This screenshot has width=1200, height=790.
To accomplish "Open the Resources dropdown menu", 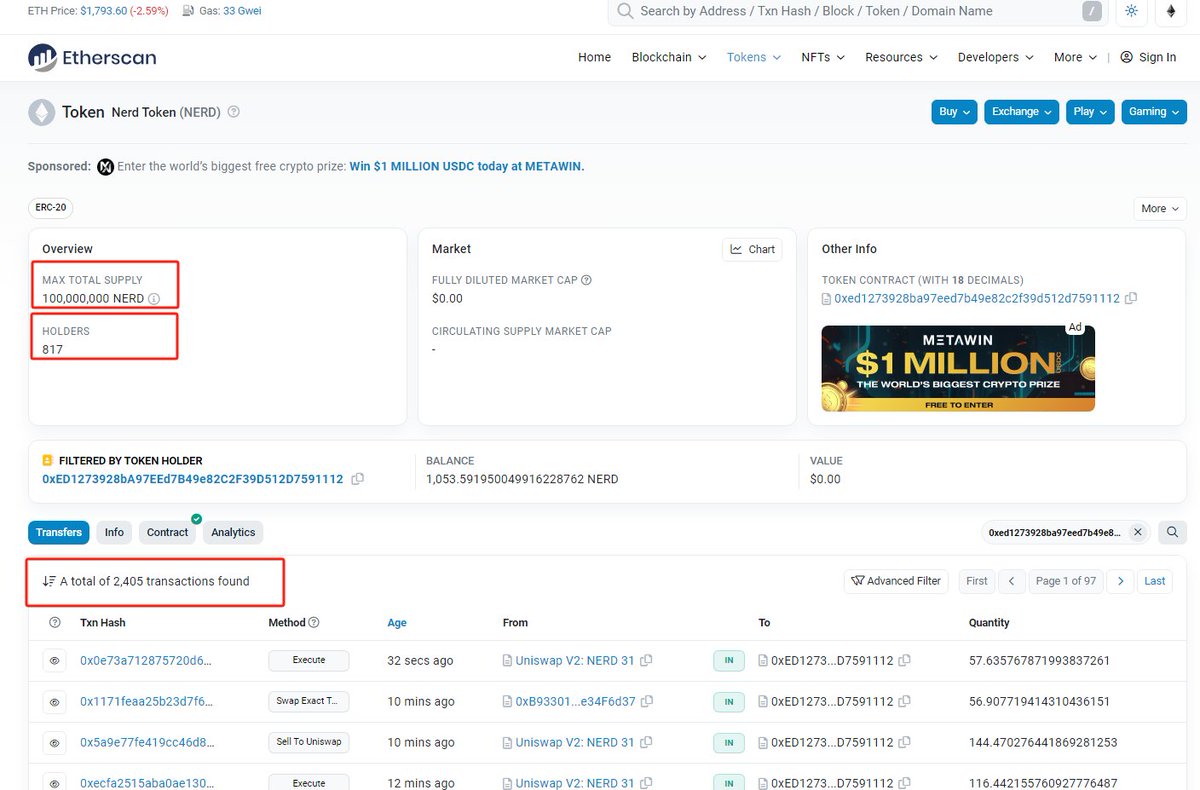I will coord(901,57).
